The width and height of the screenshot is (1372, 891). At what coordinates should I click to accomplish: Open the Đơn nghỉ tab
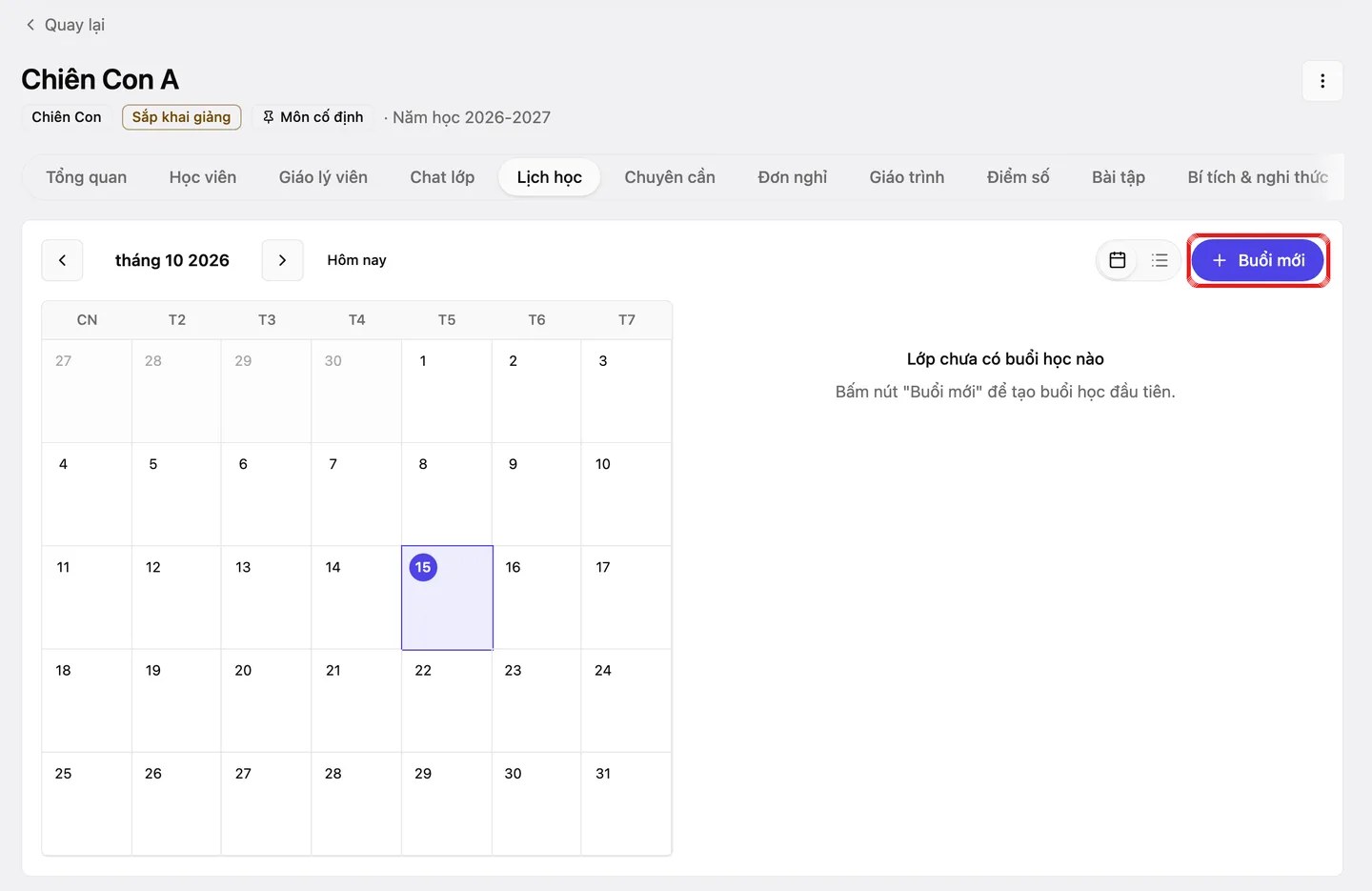click(793, 177)
